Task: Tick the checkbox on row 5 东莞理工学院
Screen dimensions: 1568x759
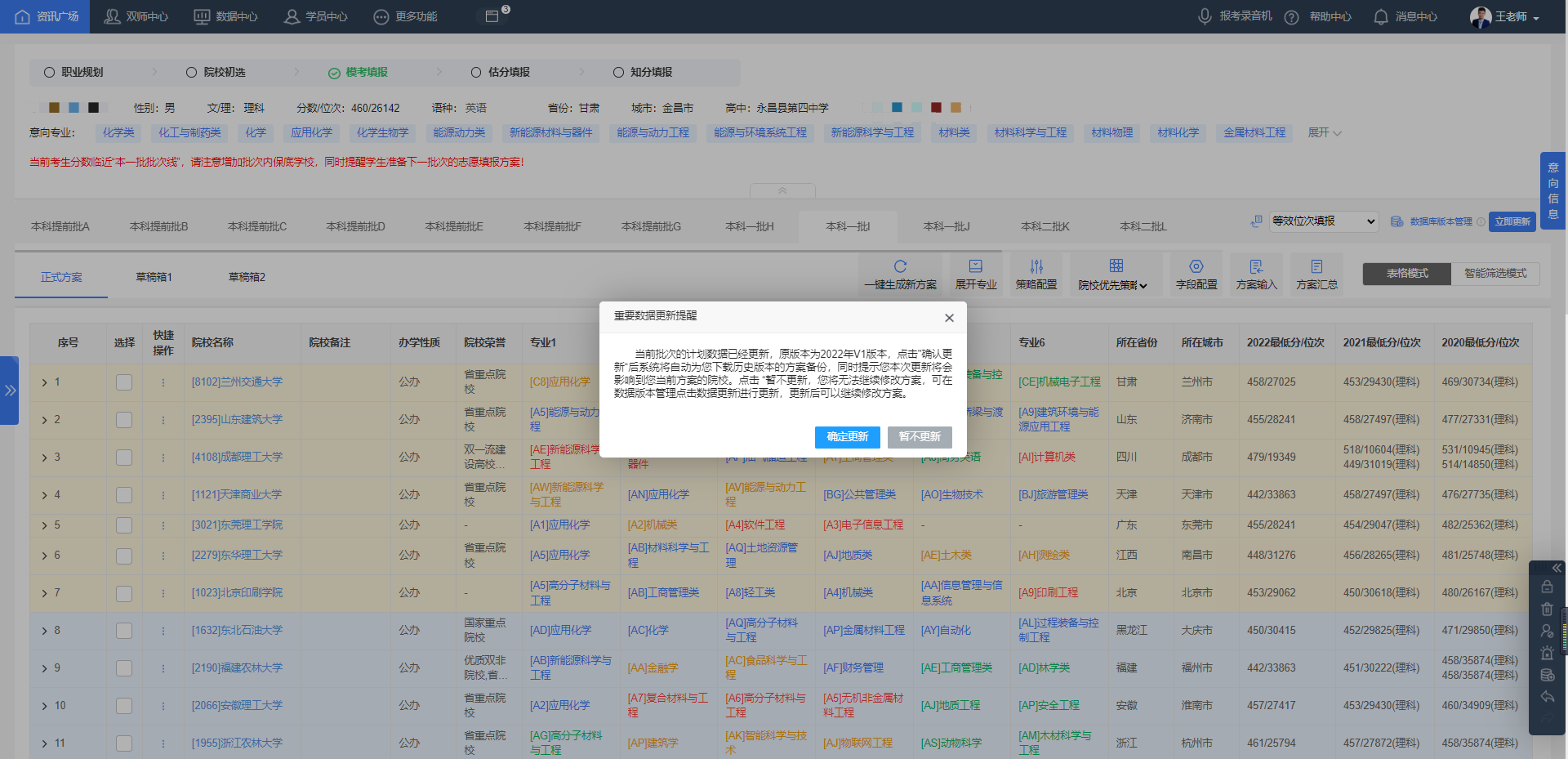Action: click(x=124, y=525)
